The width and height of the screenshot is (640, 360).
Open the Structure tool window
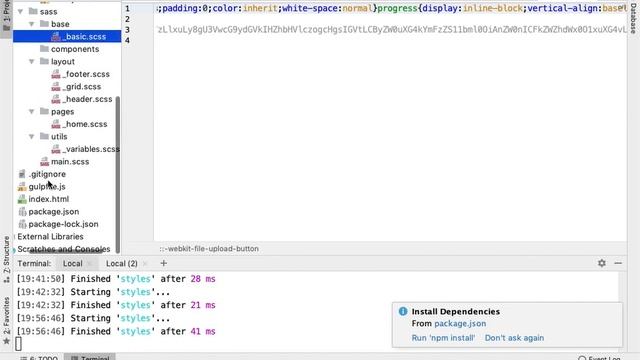click(6, 259)
